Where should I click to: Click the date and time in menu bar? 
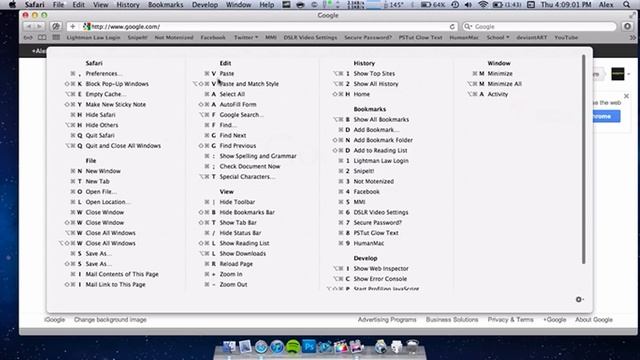tap(566, 5)
